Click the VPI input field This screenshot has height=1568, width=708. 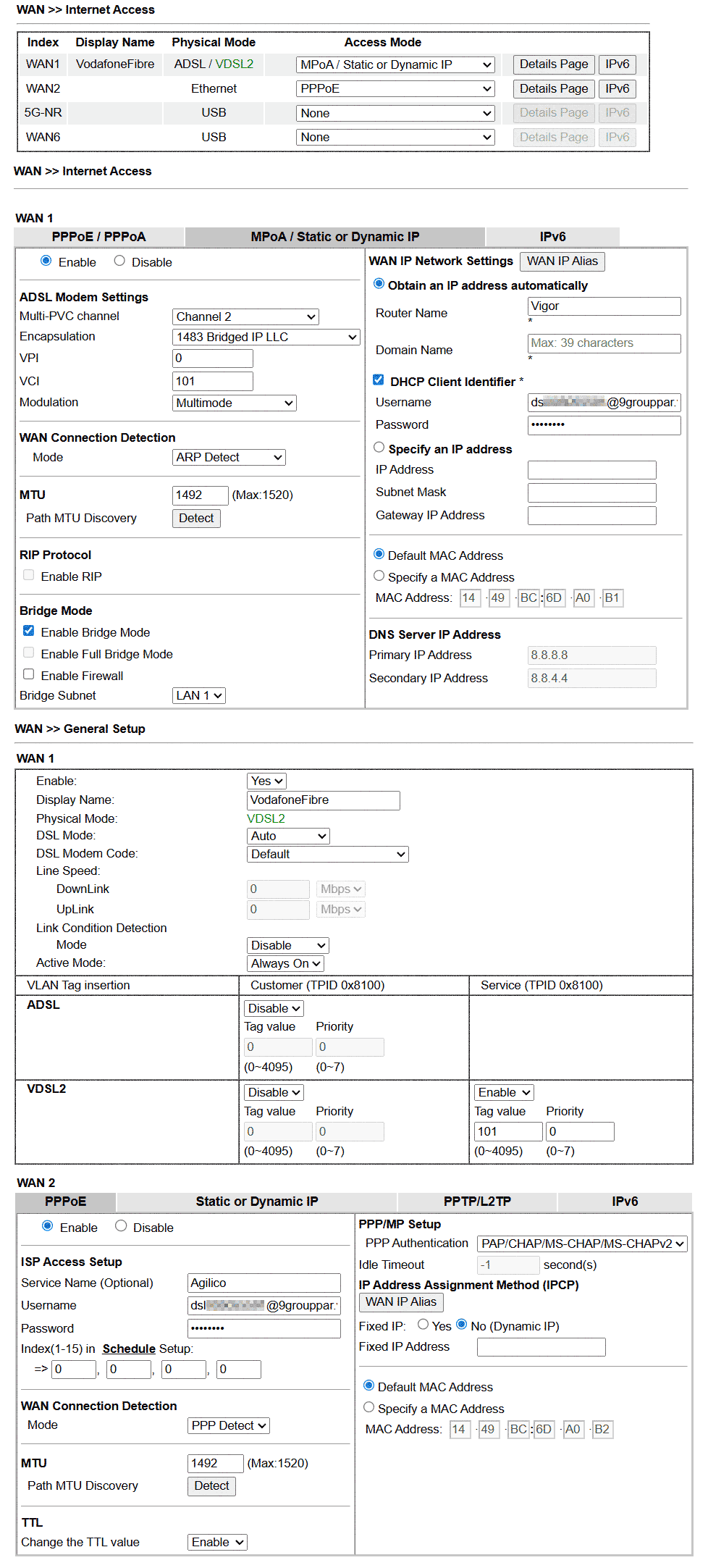pos(213,359)
